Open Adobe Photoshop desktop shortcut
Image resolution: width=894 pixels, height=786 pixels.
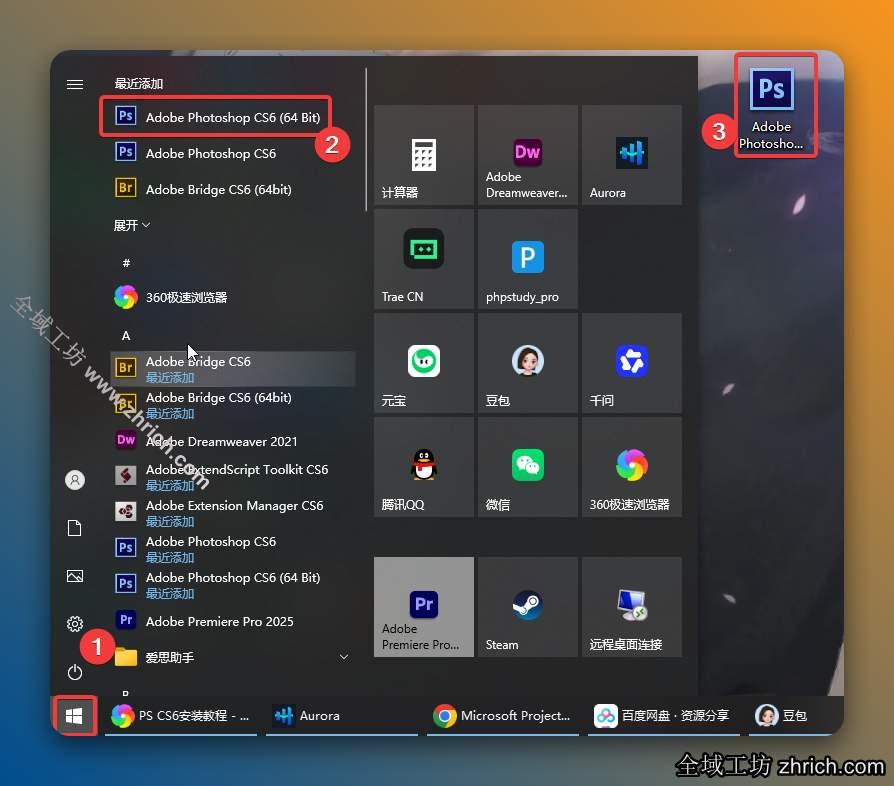coord(772,108)
